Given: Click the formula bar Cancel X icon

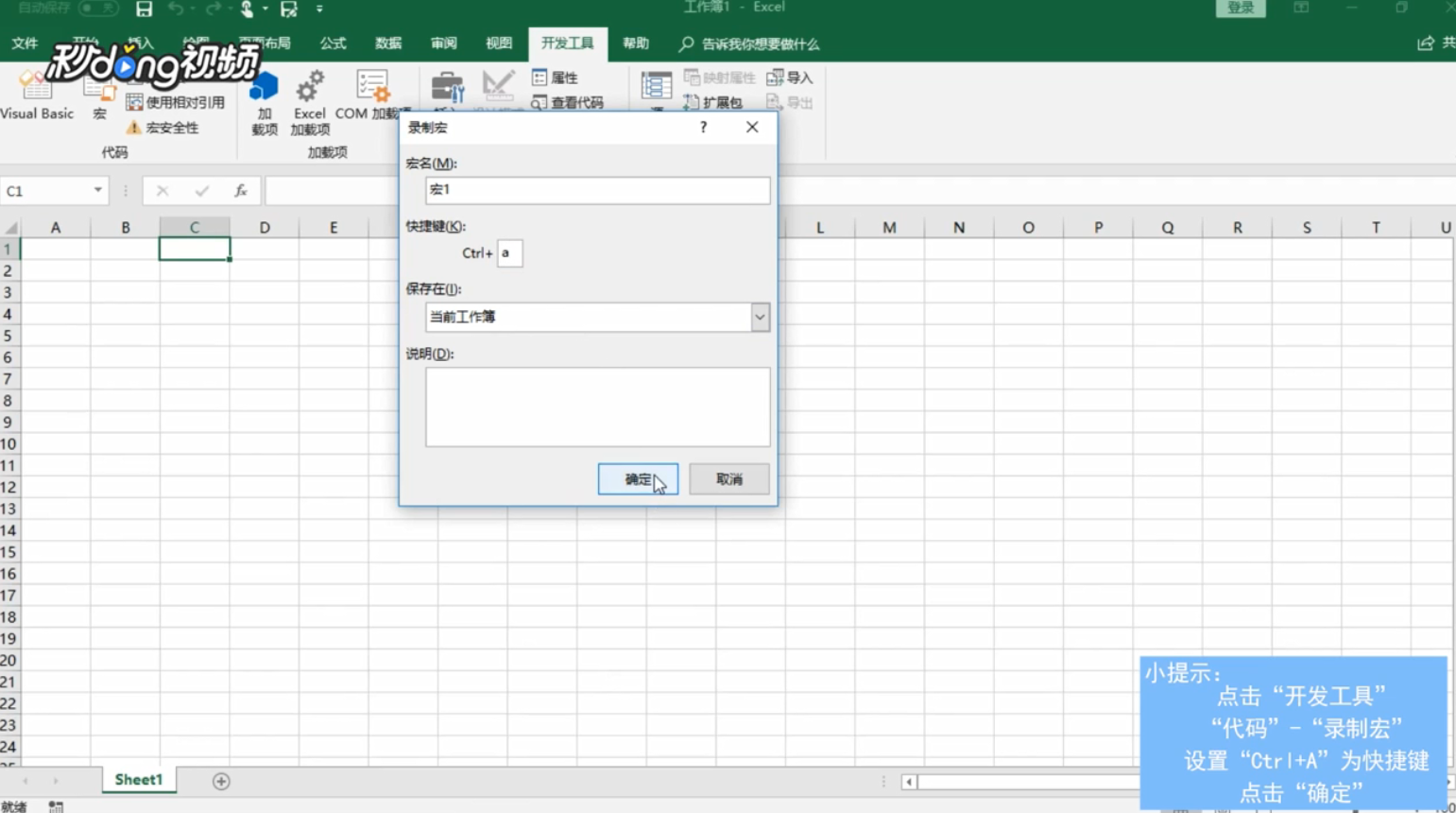Looking at the screenshot, I should [163, 191].
